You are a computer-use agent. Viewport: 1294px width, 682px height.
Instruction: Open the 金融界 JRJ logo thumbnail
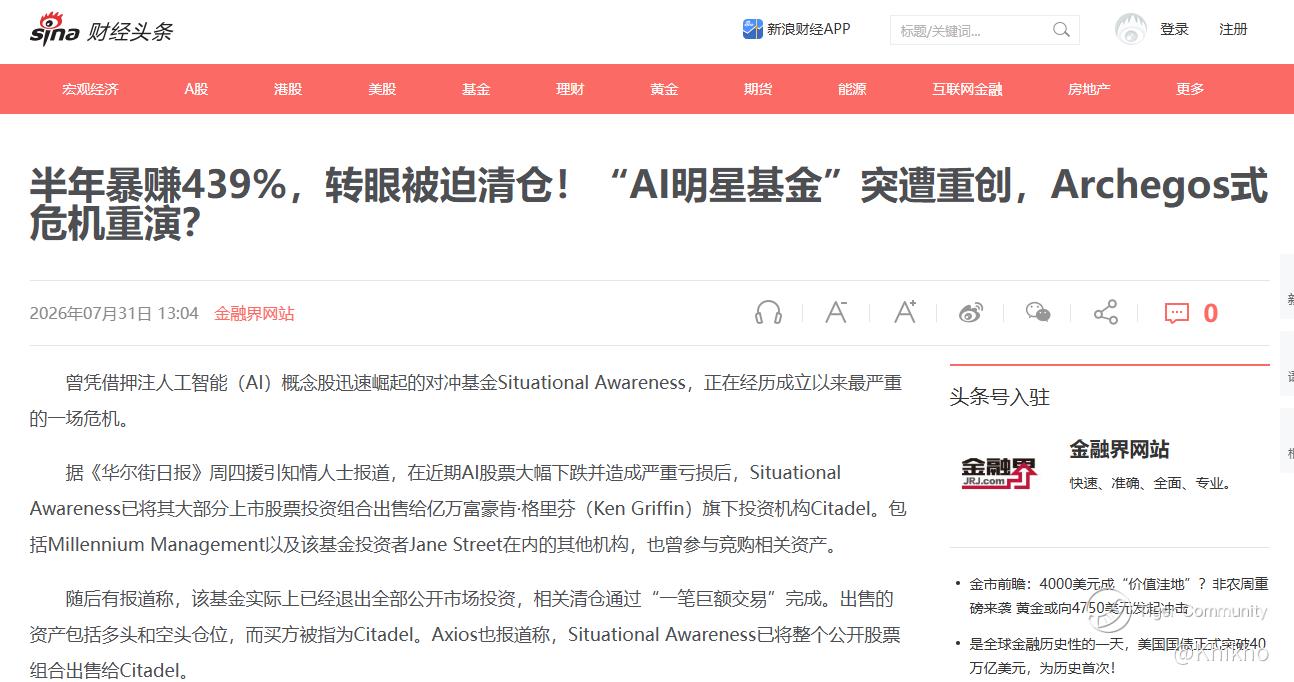coord(999,471)
